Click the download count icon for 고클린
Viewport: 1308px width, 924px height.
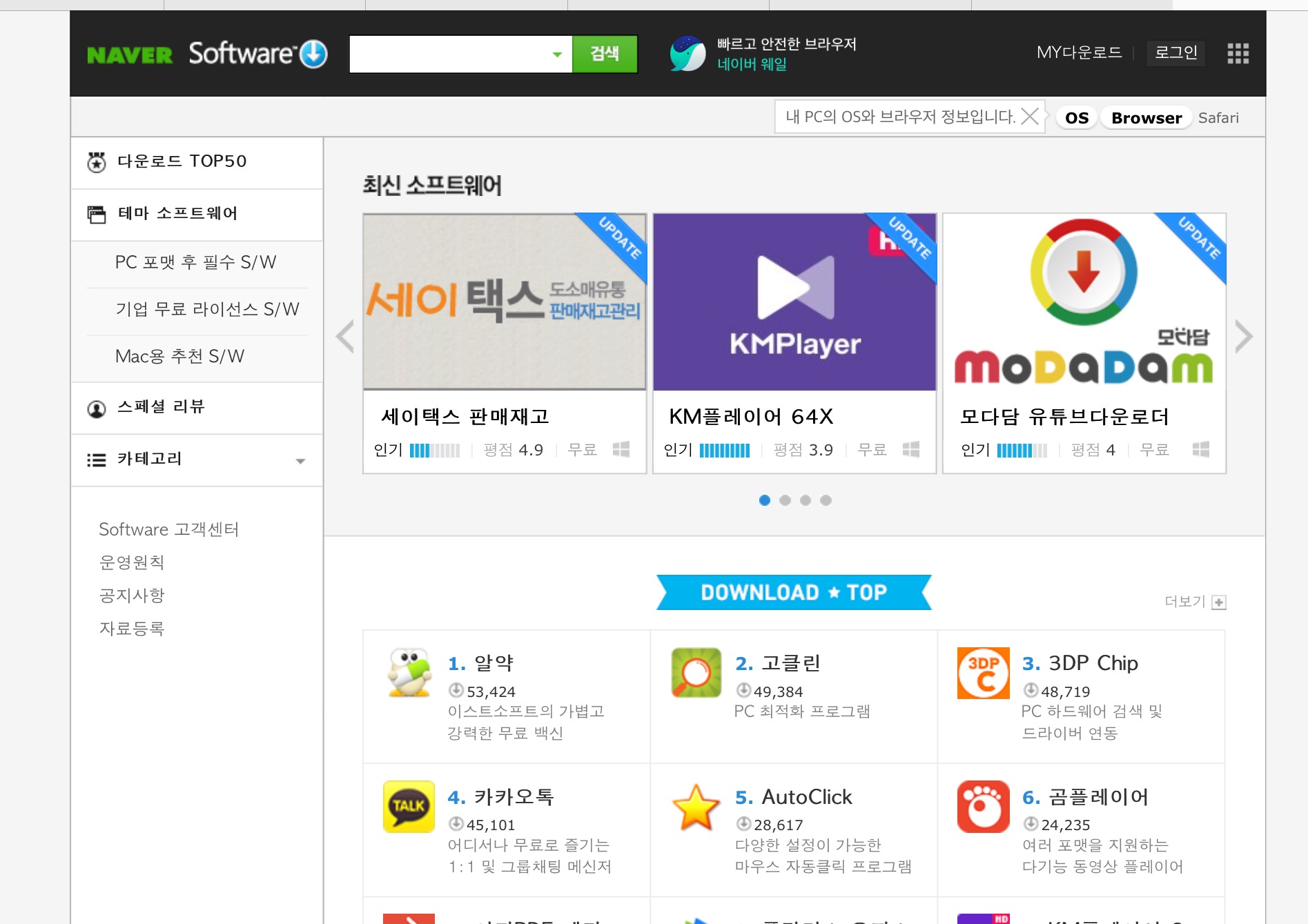click(x=743, y=690)
